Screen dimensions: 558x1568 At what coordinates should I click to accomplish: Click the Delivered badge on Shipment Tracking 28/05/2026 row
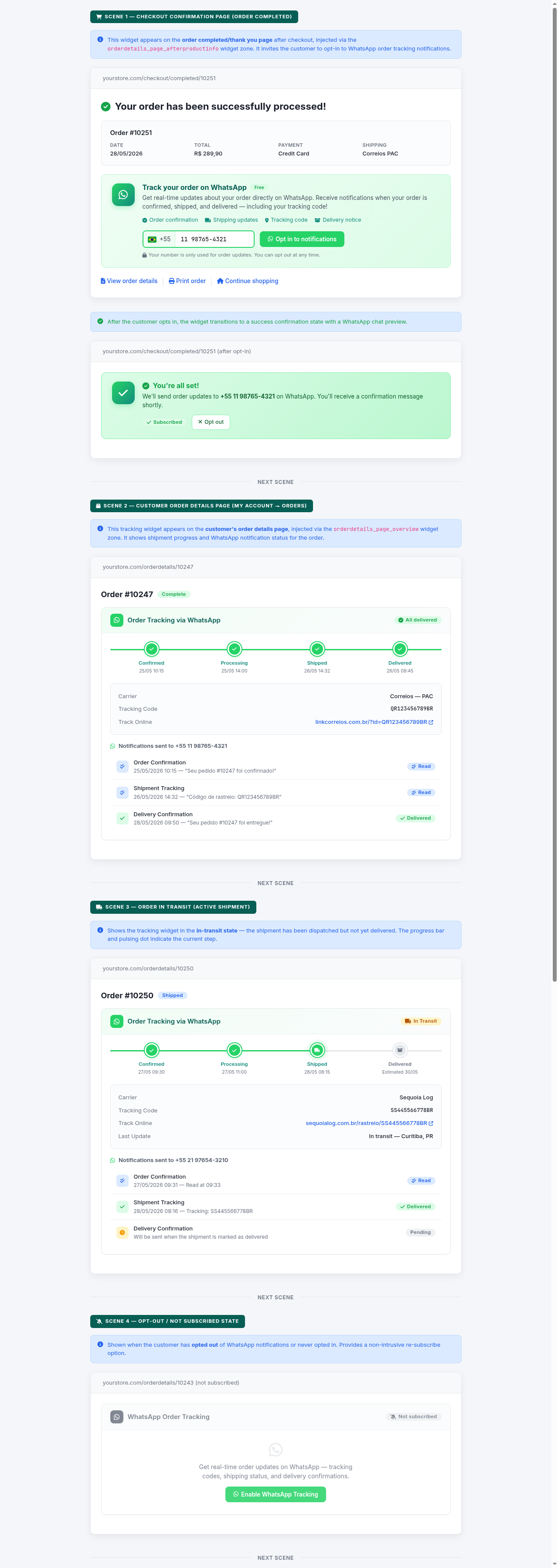pyautogui.click(x=415, y=1206)
